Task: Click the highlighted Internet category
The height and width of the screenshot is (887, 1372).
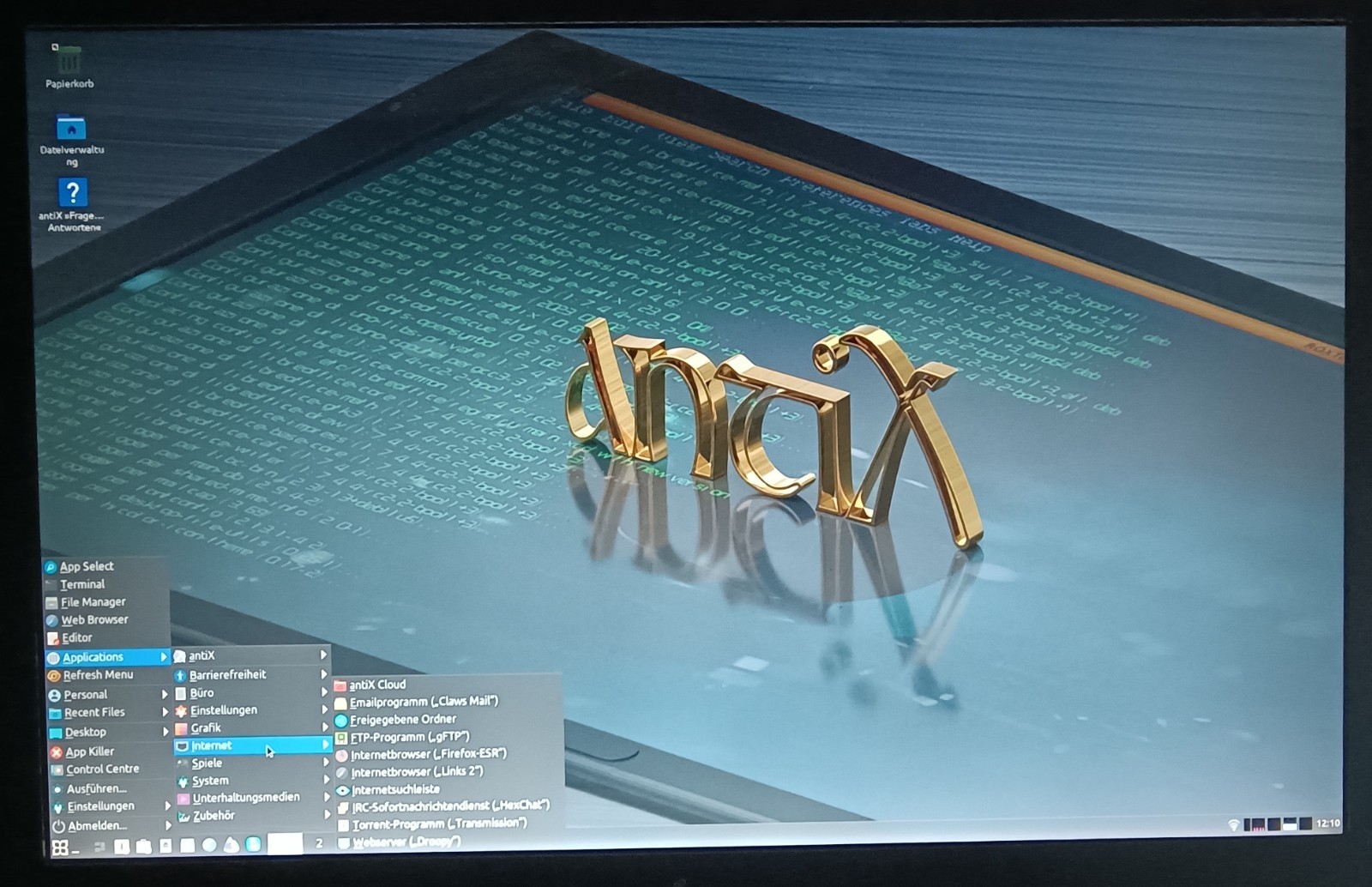Action: (252, 745)
